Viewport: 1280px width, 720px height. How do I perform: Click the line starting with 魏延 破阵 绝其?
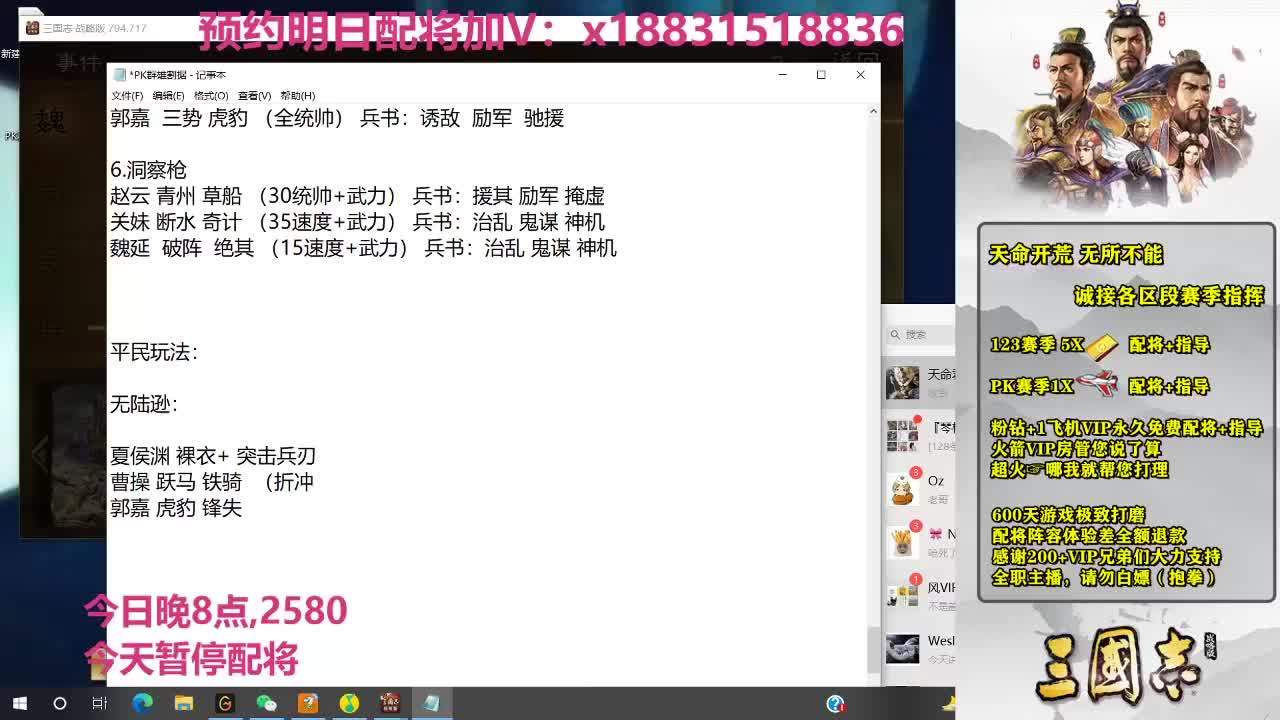click(363, 248)
